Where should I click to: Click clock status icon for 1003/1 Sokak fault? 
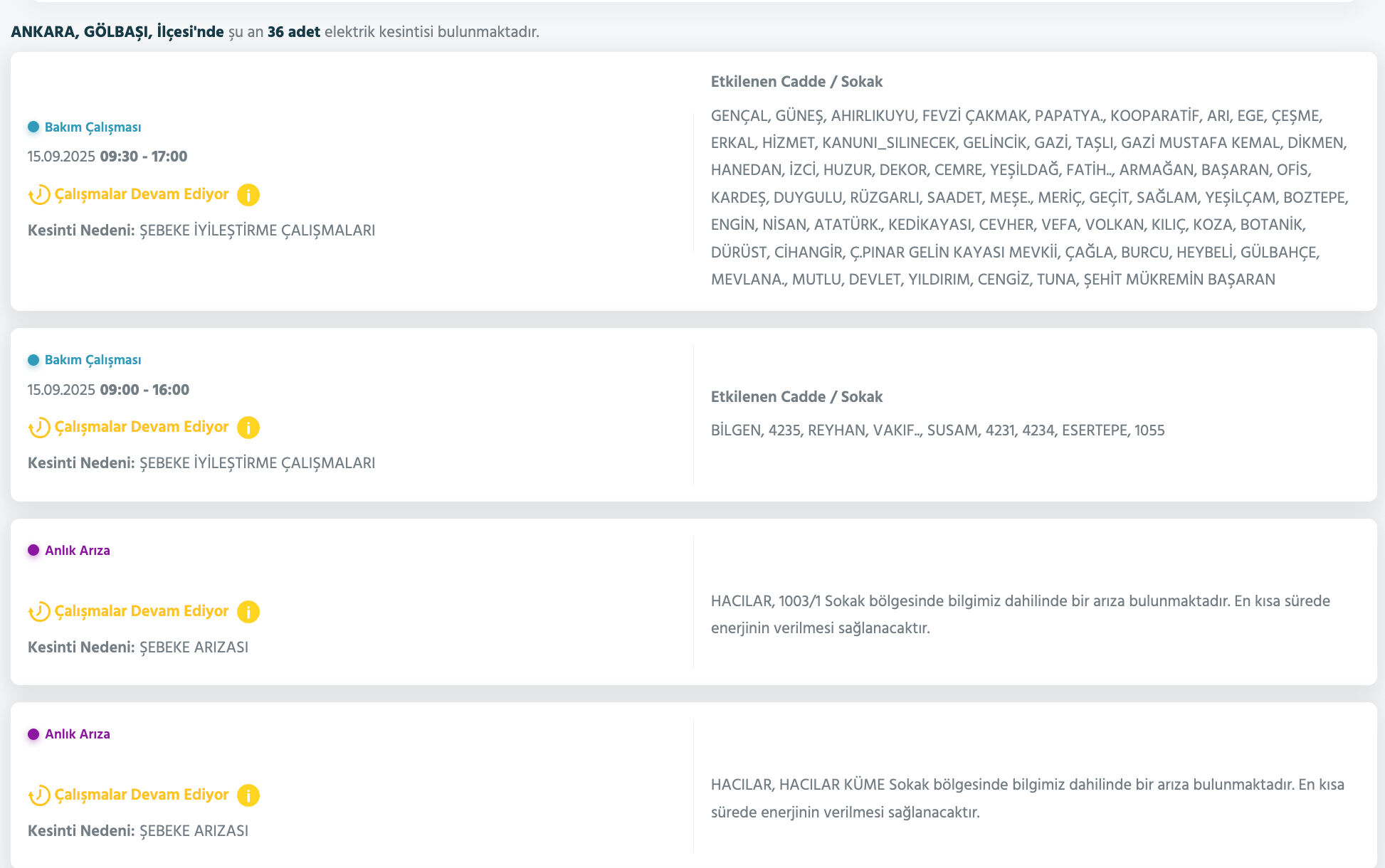click(39, 612)
